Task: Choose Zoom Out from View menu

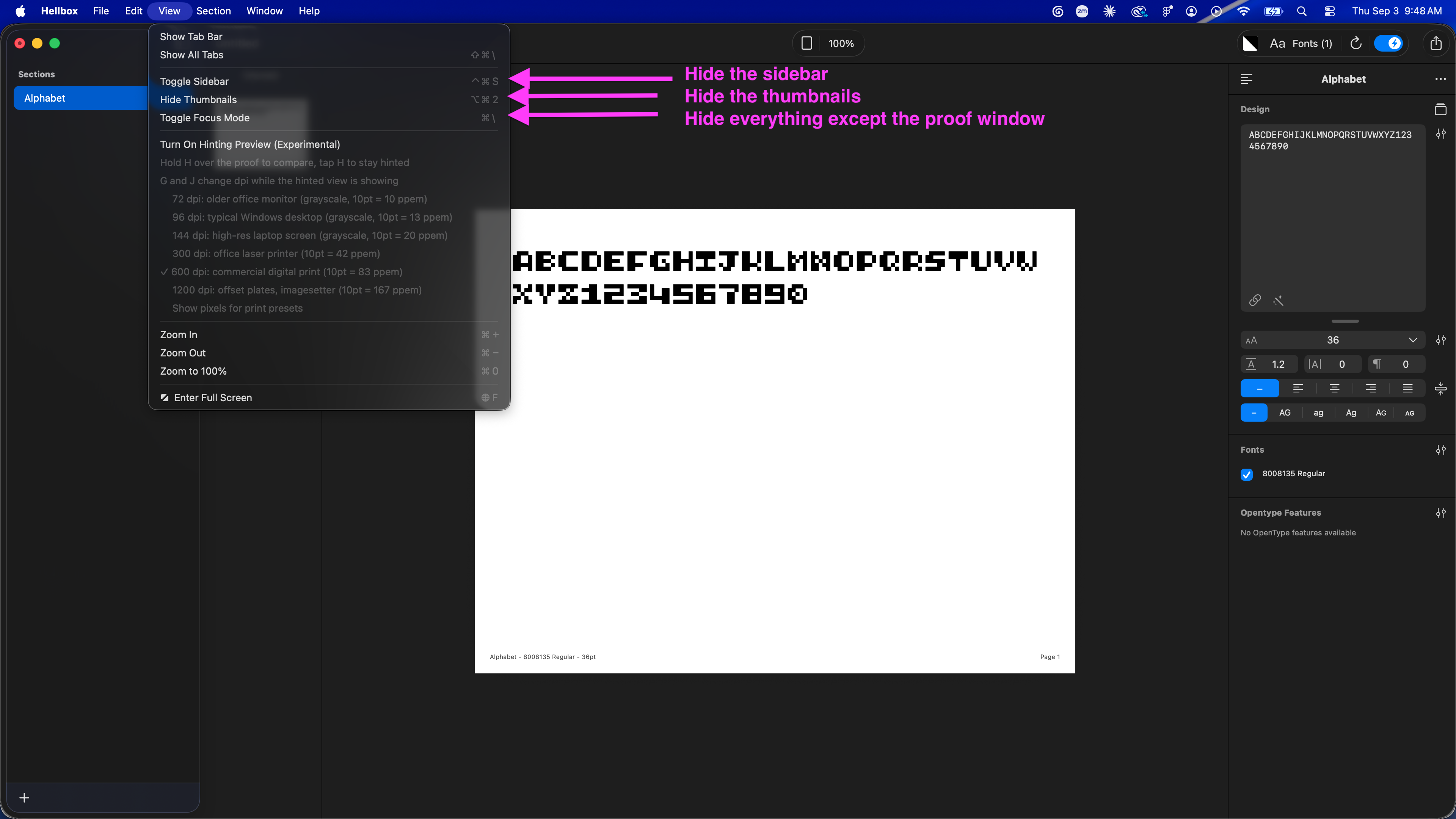Action: click(329, 353)
